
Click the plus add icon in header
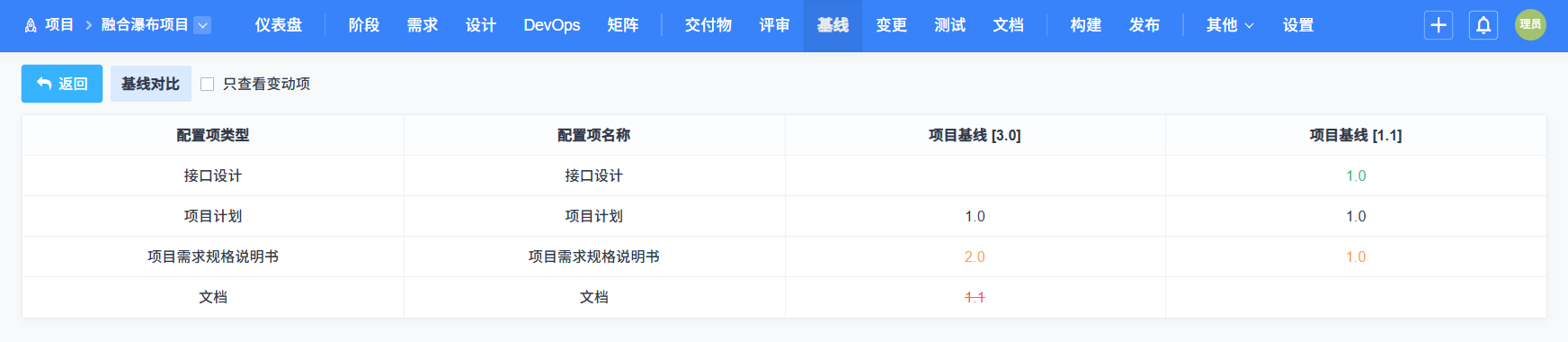pyautogui.click(x=1439, y=25)
